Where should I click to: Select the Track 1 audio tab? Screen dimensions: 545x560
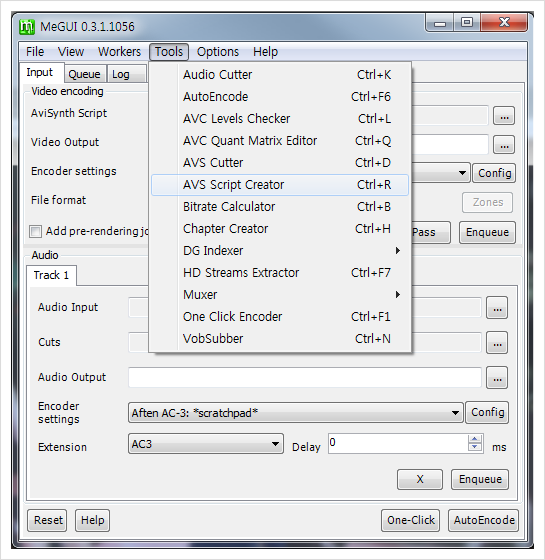pos(51,275)
